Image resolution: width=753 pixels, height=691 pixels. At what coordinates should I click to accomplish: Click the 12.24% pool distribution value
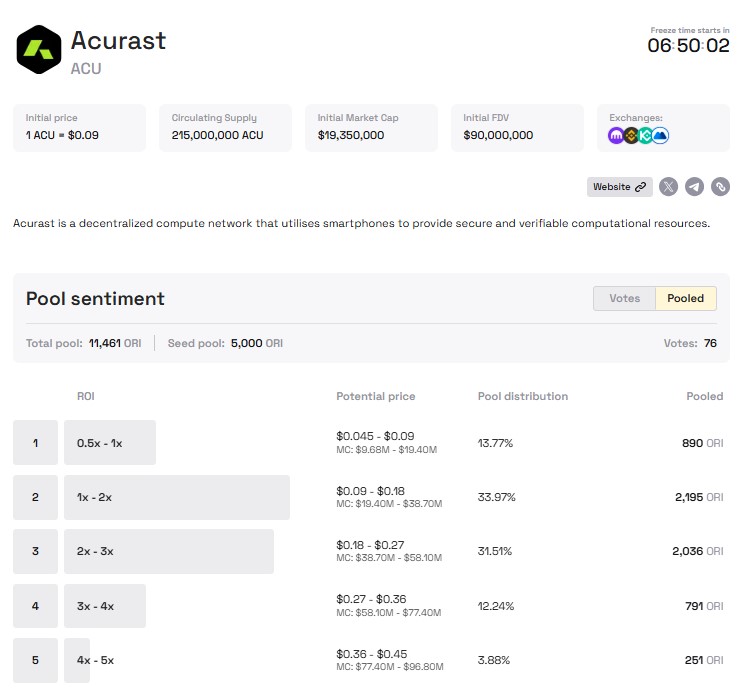tap(496, 606)
